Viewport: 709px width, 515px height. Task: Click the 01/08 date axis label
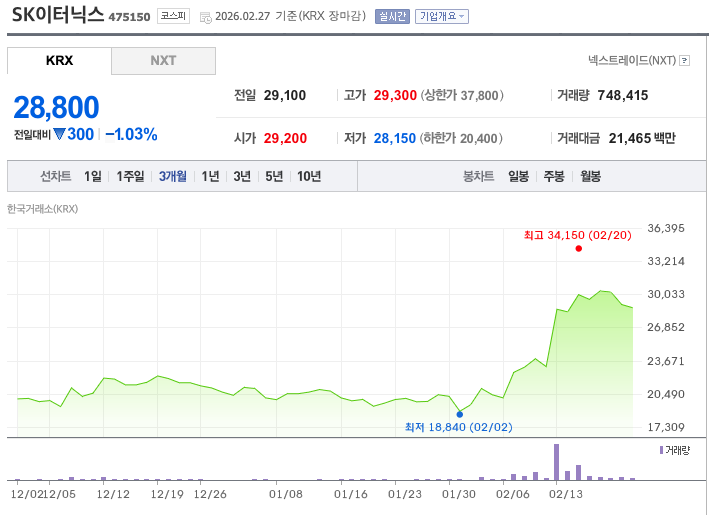[286, 494]
